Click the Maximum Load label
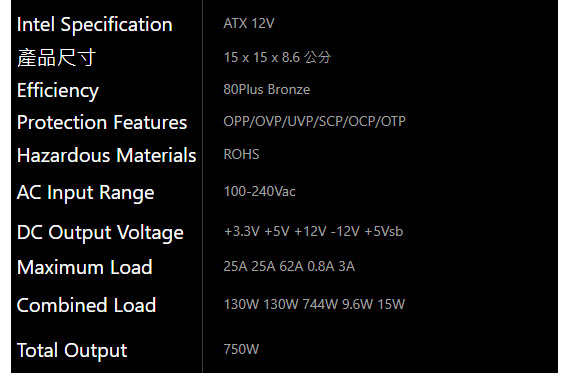 point(85,268)
